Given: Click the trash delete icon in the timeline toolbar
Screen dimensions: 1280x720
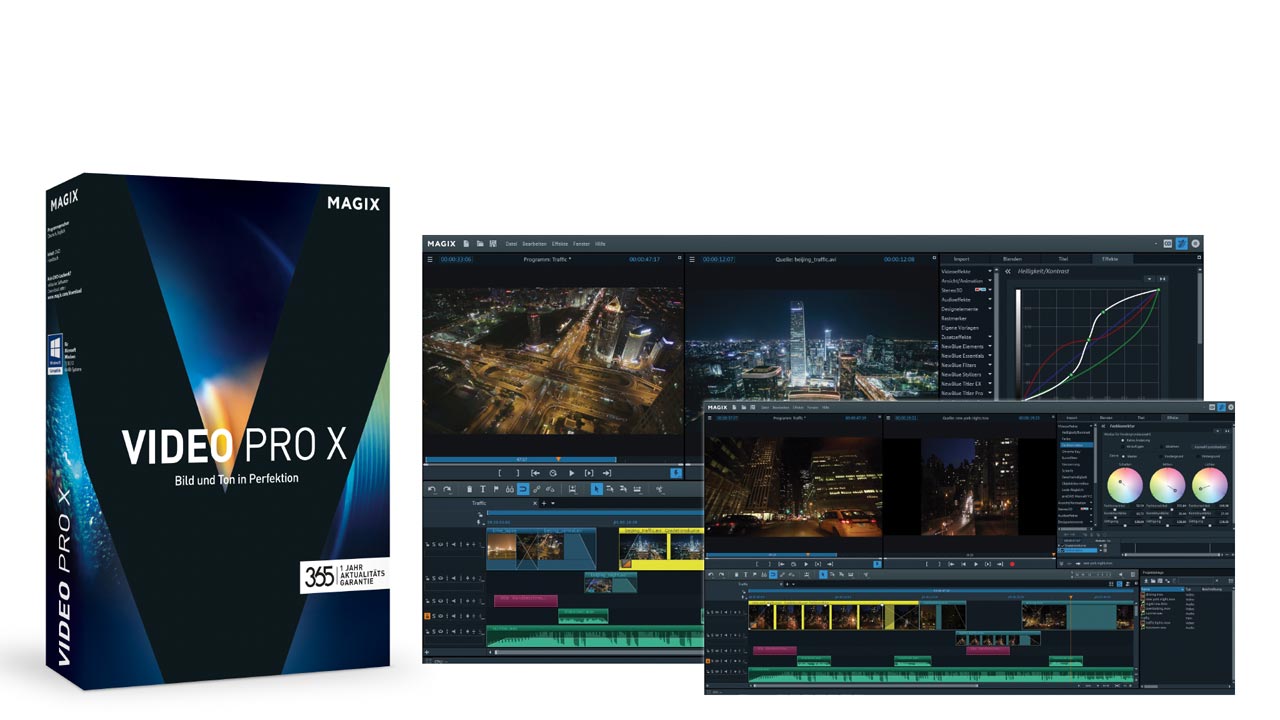Looking at the screenshot, I should point(470,489).
